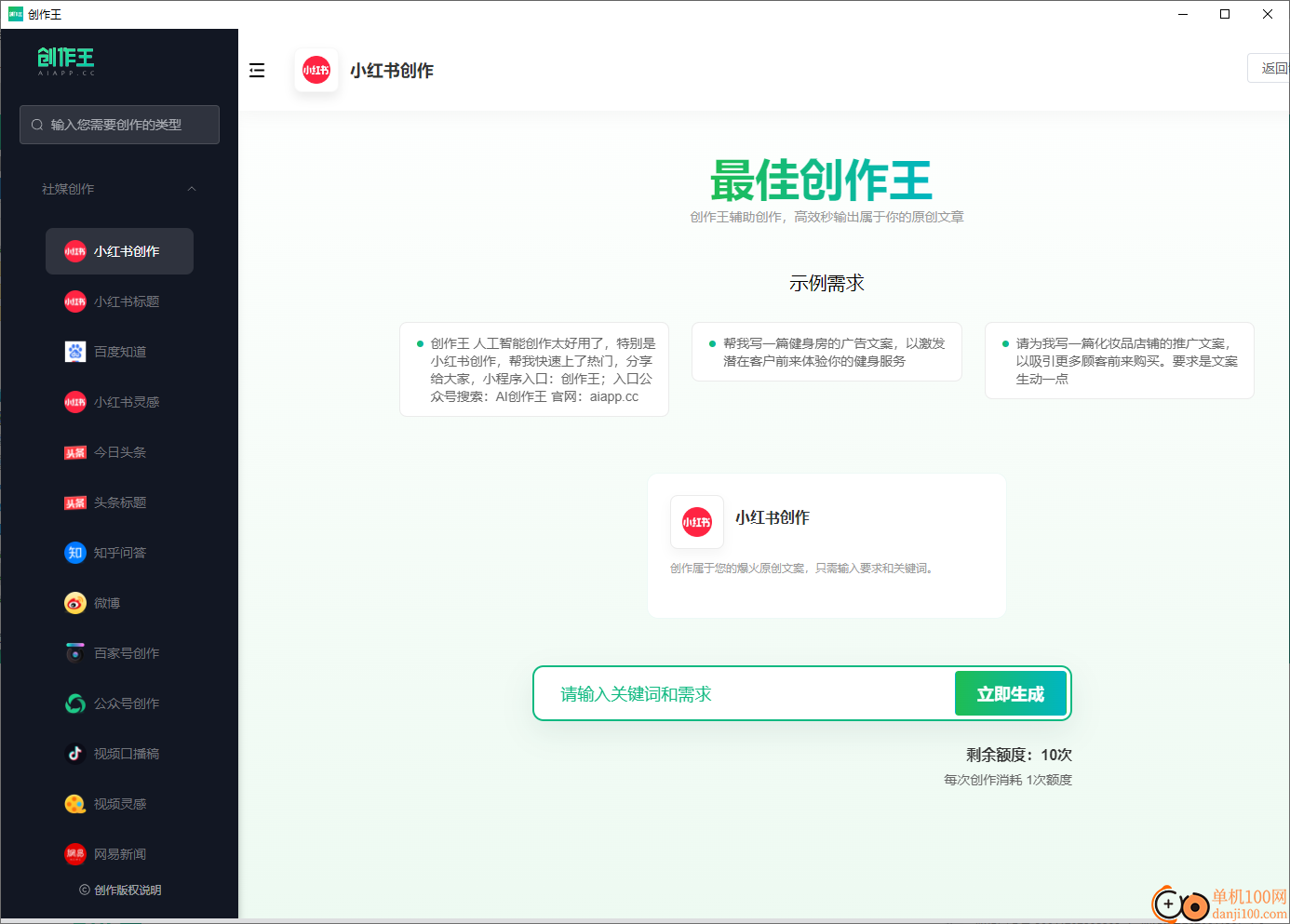Screen dimensions: 1290x924
Task: Open the 视频灵感 menu item
Action: click(x=119, y=804)
